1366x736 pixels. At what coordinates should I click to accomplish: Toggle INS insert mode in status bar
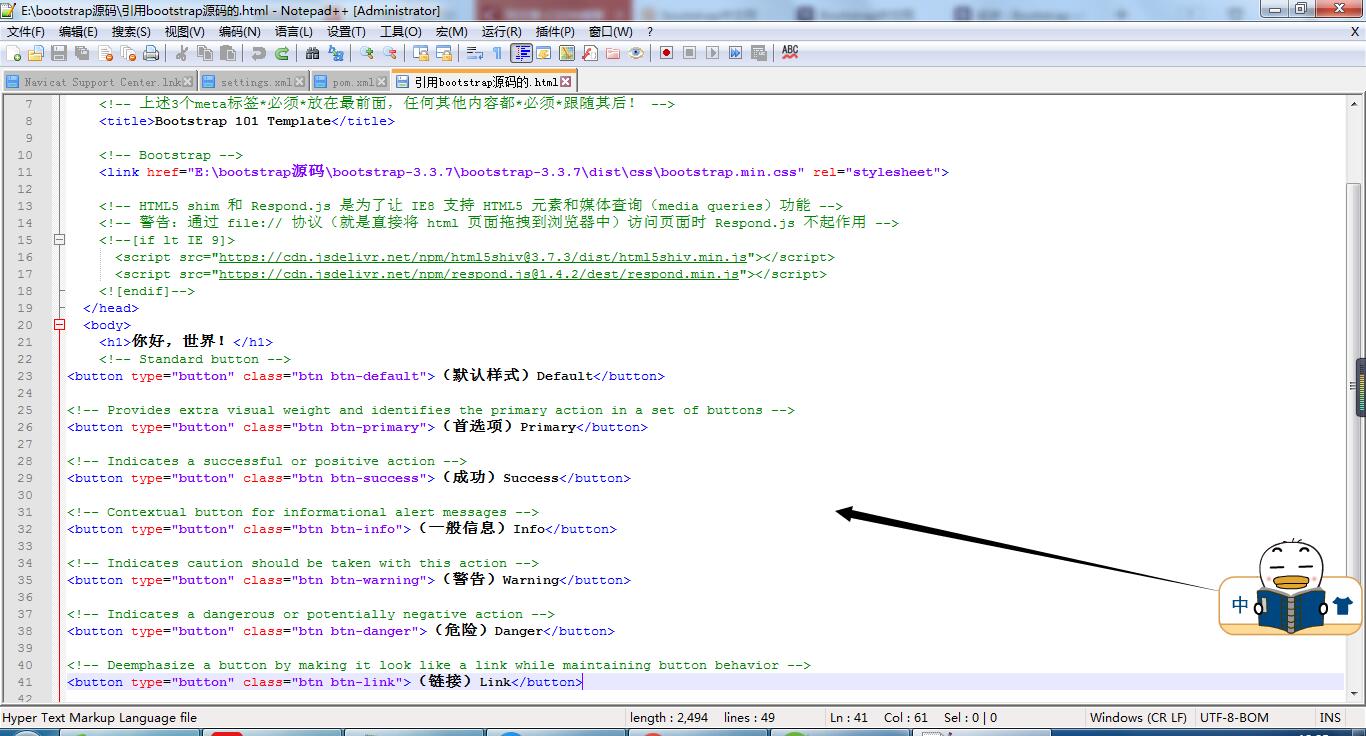[x=1330, y=717]
